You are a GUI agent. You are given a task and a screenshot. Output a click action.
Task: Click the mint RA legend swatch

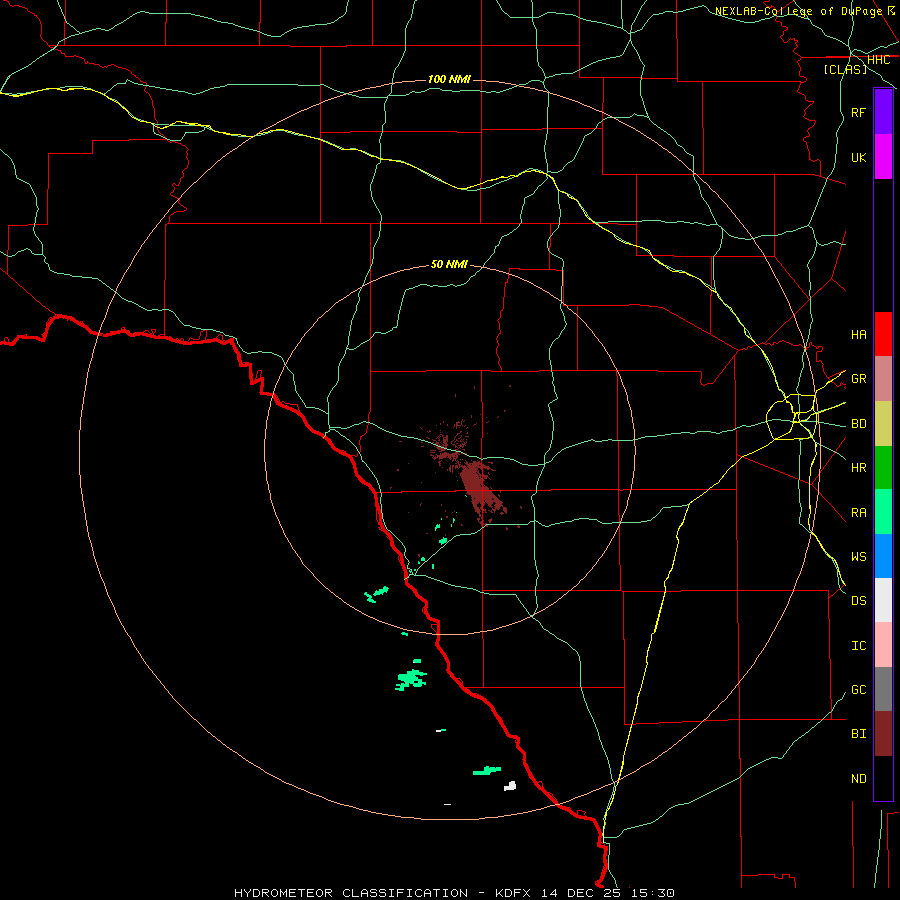[883, 512]
